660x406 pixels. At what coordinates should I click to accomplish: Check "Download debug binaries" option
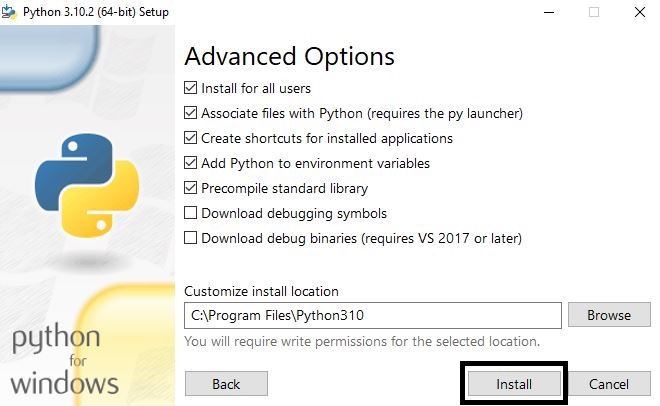click(x=190, y=238)
